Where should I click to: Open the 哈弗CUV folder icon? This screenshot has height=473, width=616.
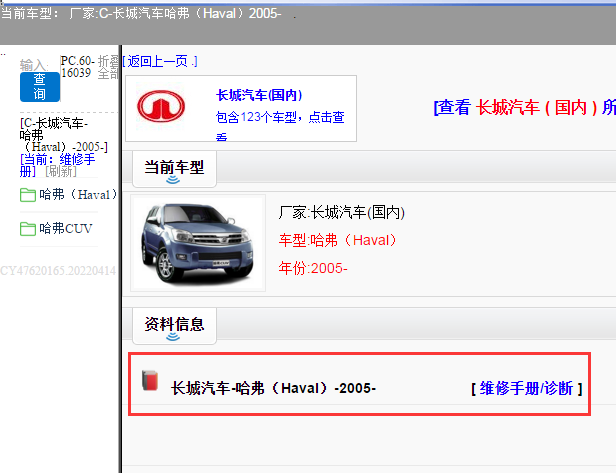[x=28, y=229]
